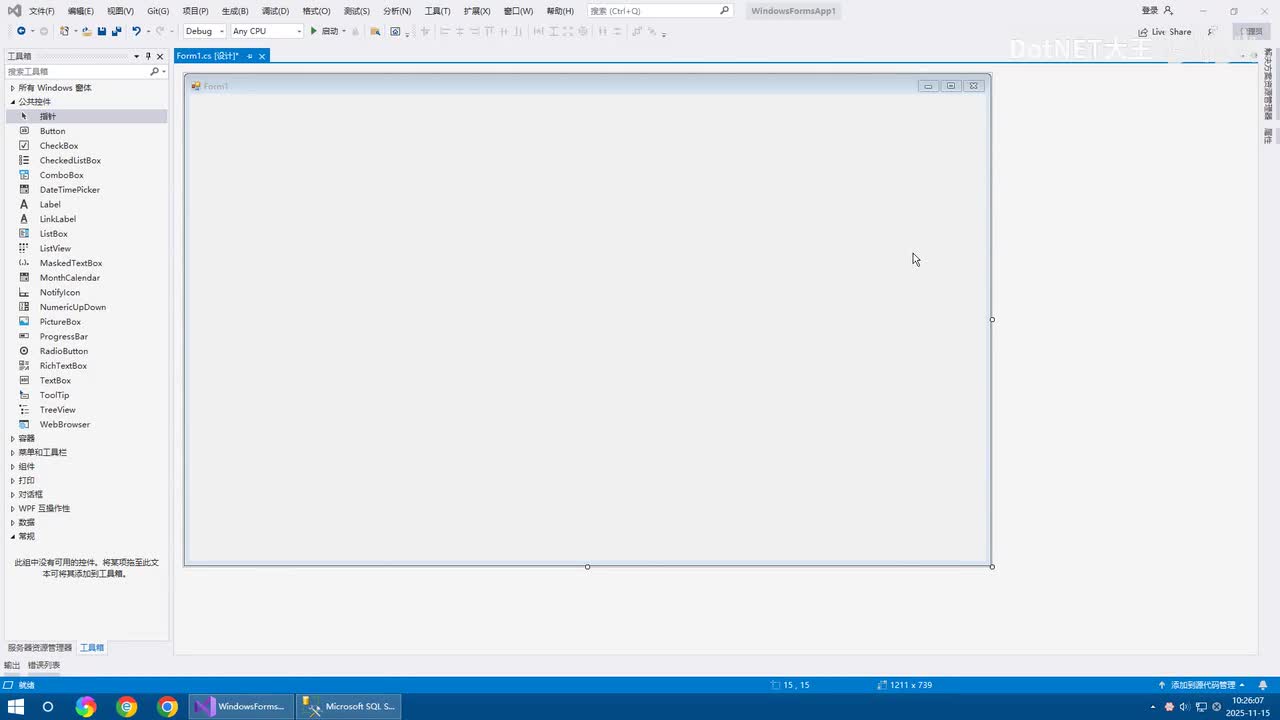
Task: Focus the 搜索 (Ctrl+Q) search box
Action: coord(660,11)
